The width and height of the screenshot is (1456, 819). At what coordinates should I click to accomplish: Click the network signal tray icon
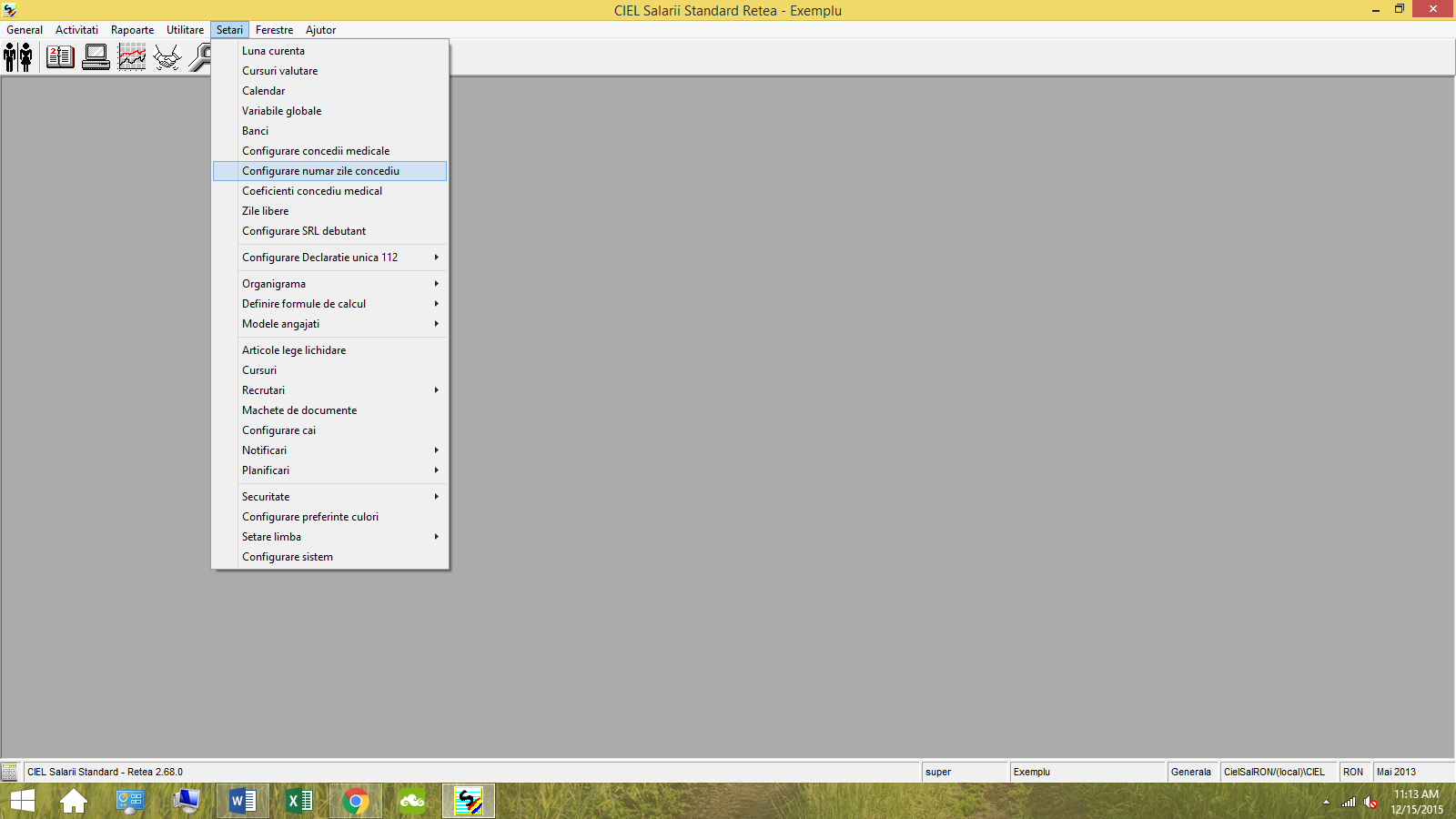1349,802
